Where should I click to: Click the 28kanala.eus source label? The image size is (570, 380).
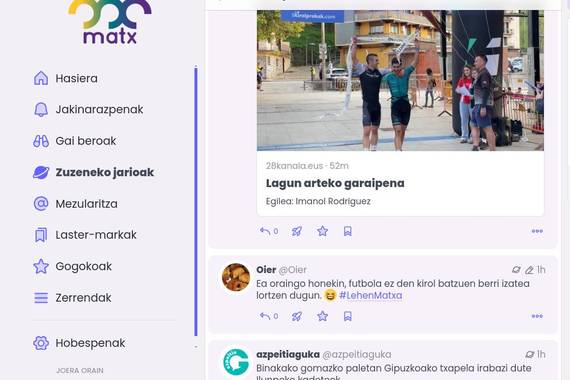(294, 166)
